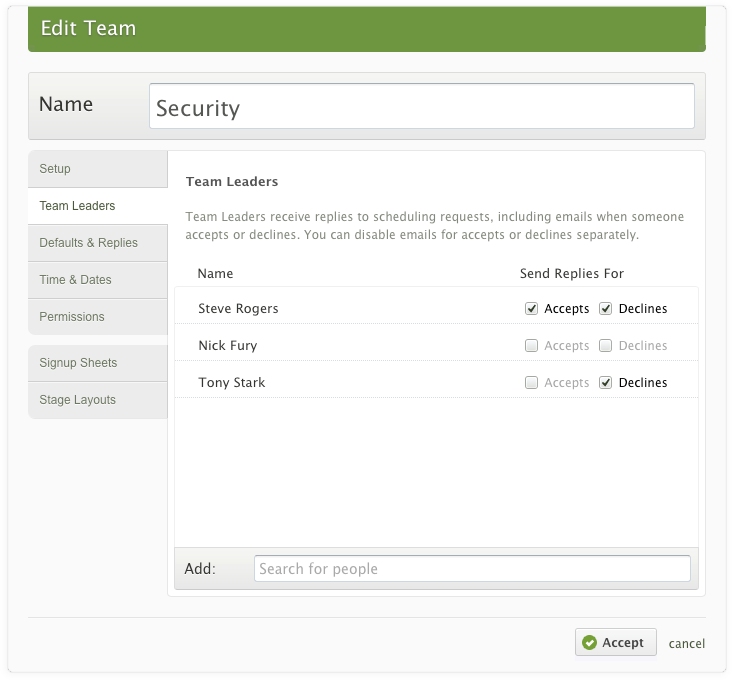Uncheck Declines for Tony Stark
The height and width of the screenshot is (680, 732).
click(x=606, y=383)
